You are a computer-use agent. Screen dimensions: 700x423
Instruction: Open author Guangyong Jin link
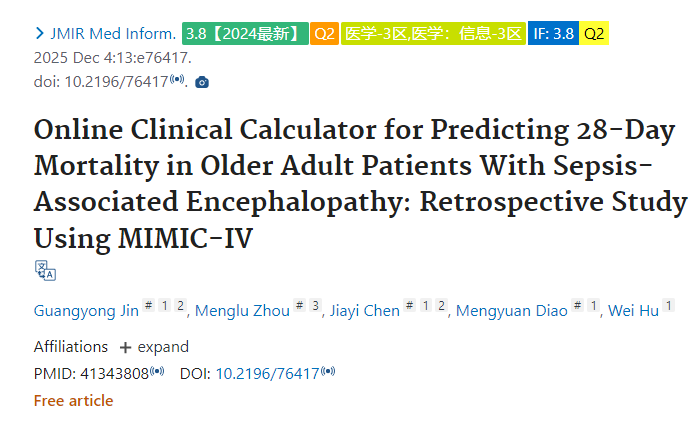tap(86, 311)
